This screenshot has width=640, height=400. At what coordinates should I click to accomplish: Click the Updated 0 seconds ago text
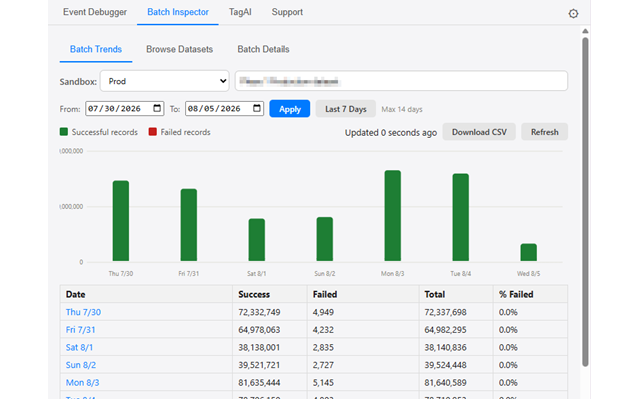pos(391,133)
